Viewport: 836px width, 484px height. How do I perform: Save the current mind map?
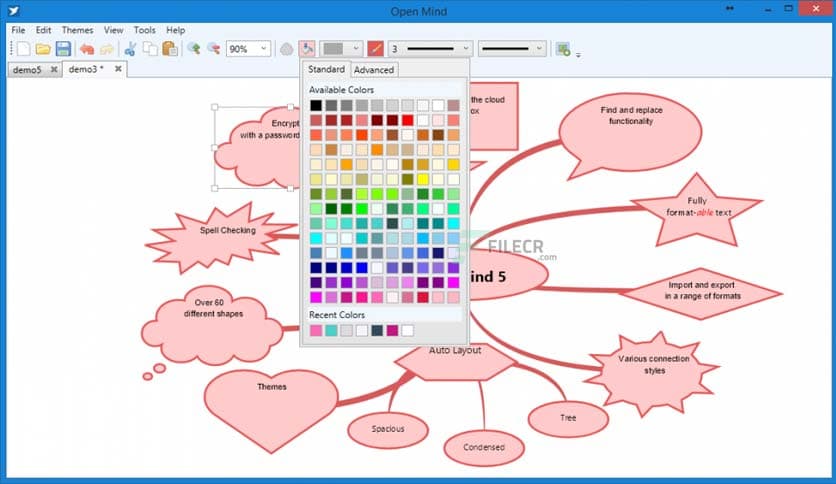[x=63, y=49]
